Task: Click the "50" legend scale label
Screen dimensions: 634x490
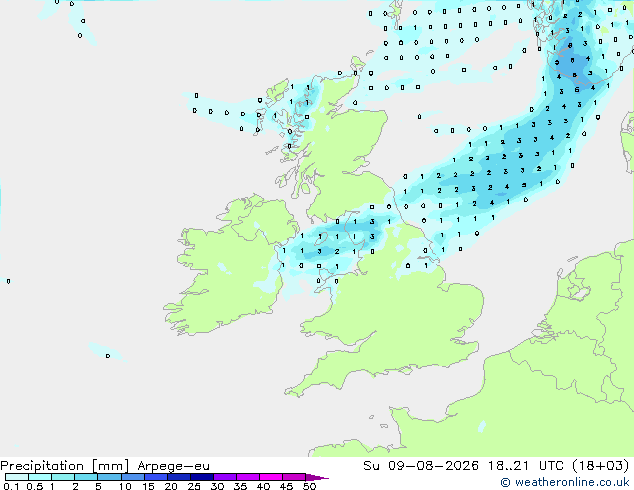Action: click(309, 486)
